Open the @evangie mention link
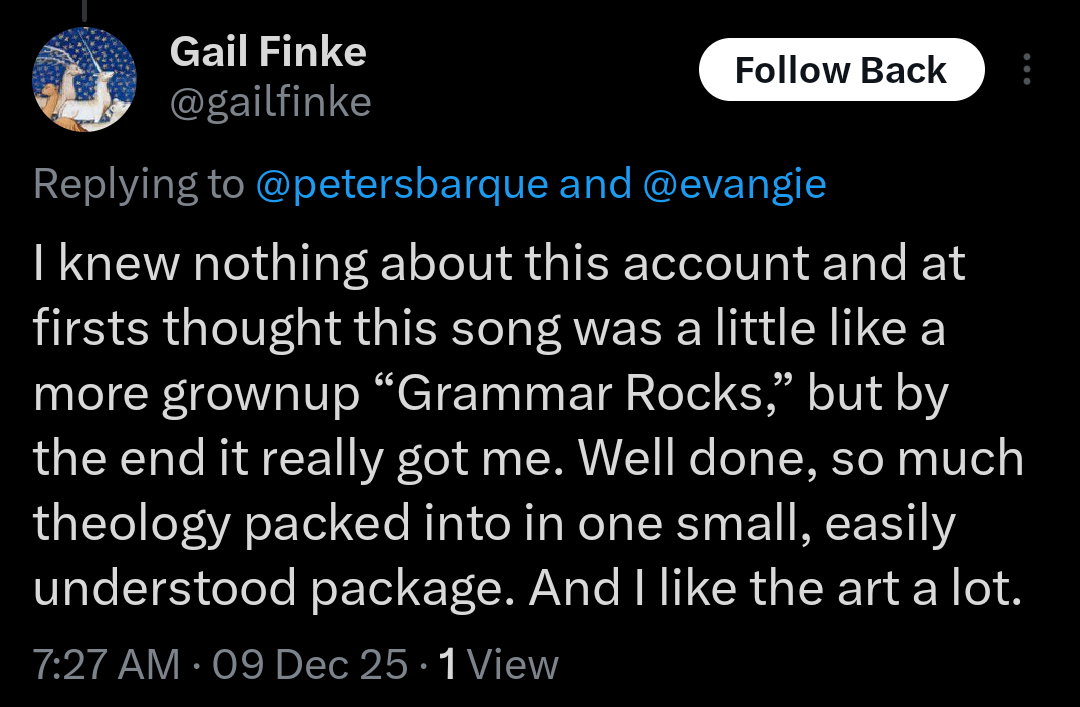Image resolution: width=1080 pixels, height=707 pixels. (x=734, y=184)
